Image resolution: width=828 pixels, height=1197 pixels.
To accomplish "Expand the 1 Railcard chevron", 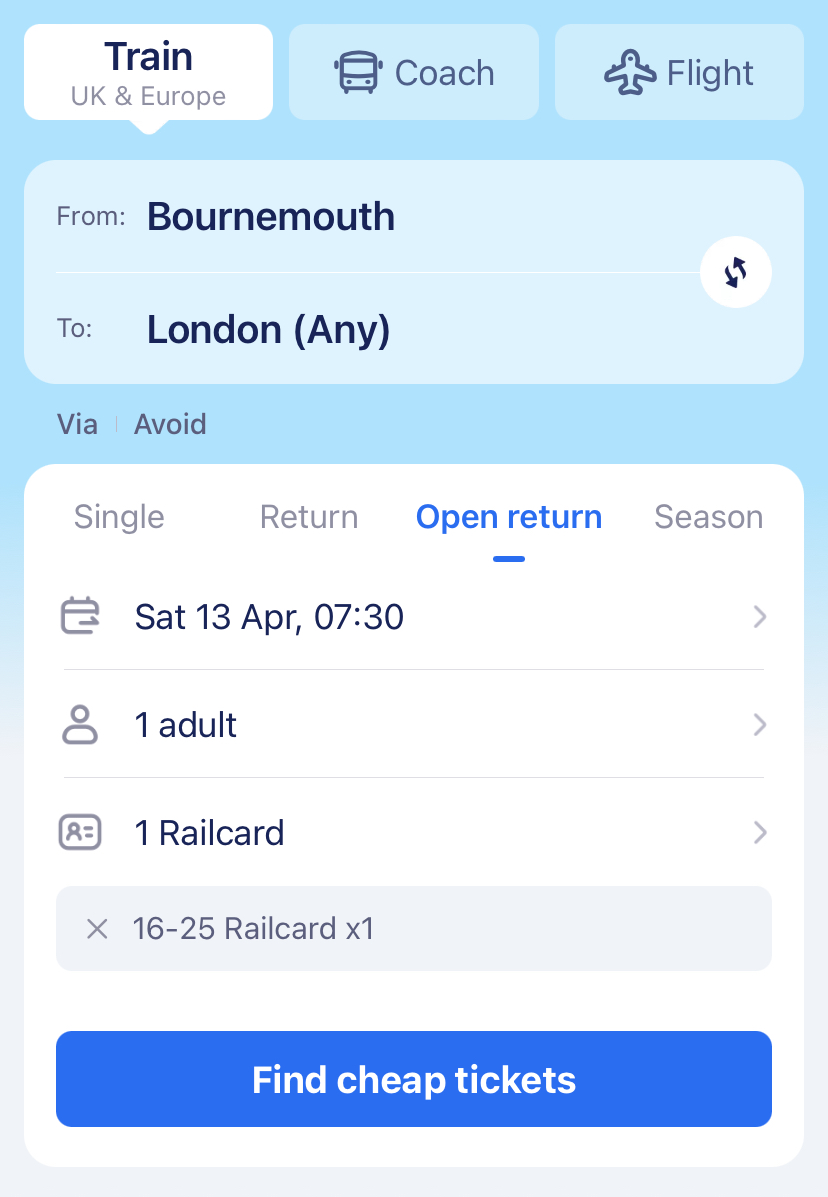I will pos(759,832).
